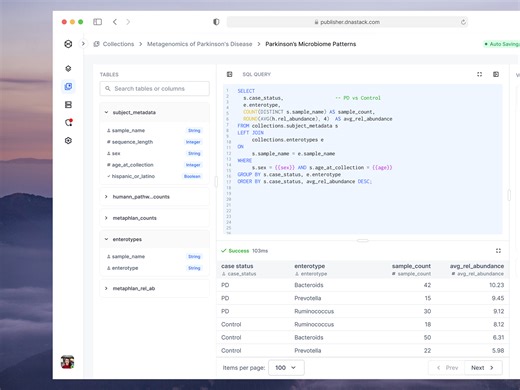Open Metagenomics of Parkinson's Disease breadcrumb
This screenshot has width=520, height=390.
point(200,44)
